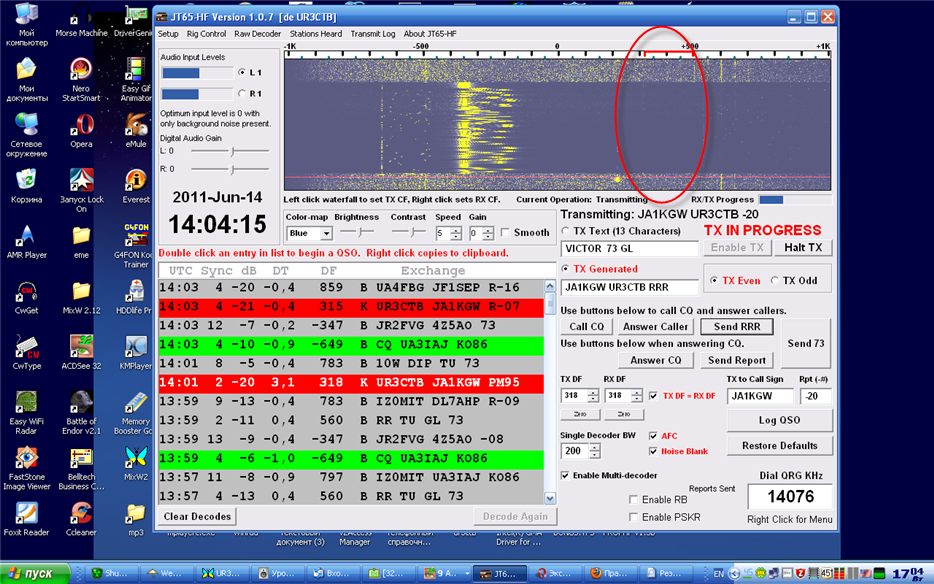Open the Мой компьютер desktop icon
Image resolution: width=934 pixels, height=584 pixels.
(26, 24)
